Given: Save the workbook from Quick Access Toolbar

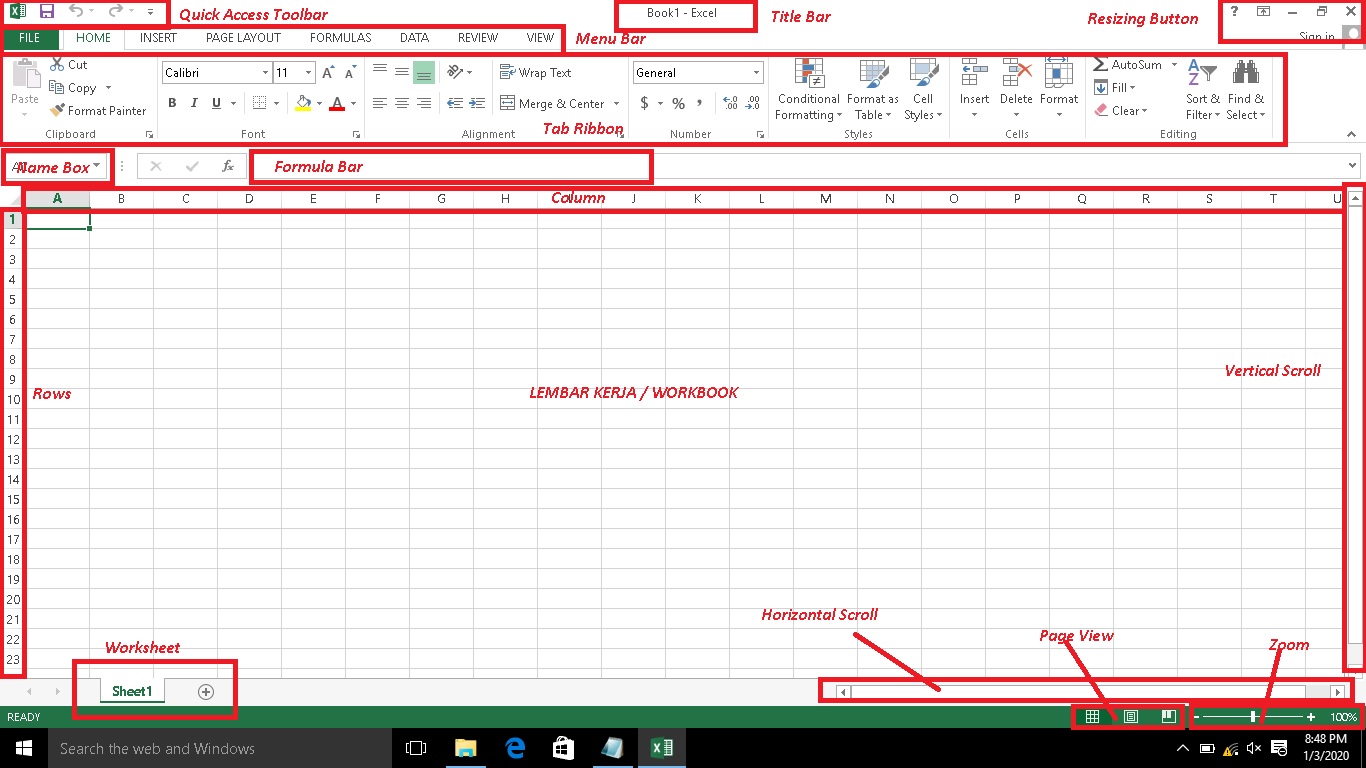Looking at the screenshot, I should [46, 12].
